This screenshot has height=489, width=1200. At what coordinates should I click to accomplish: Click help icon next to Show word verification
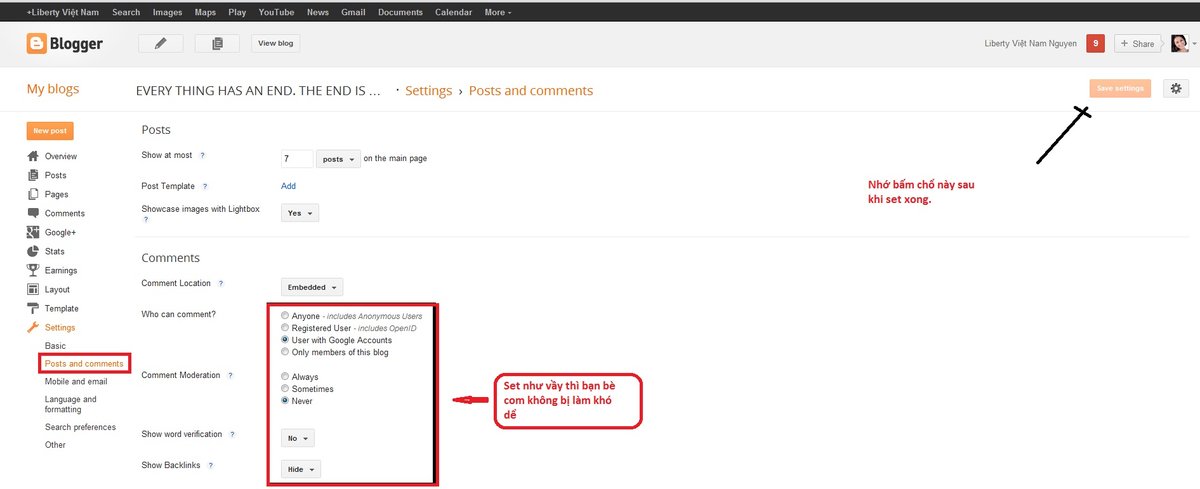click(233, 435)
